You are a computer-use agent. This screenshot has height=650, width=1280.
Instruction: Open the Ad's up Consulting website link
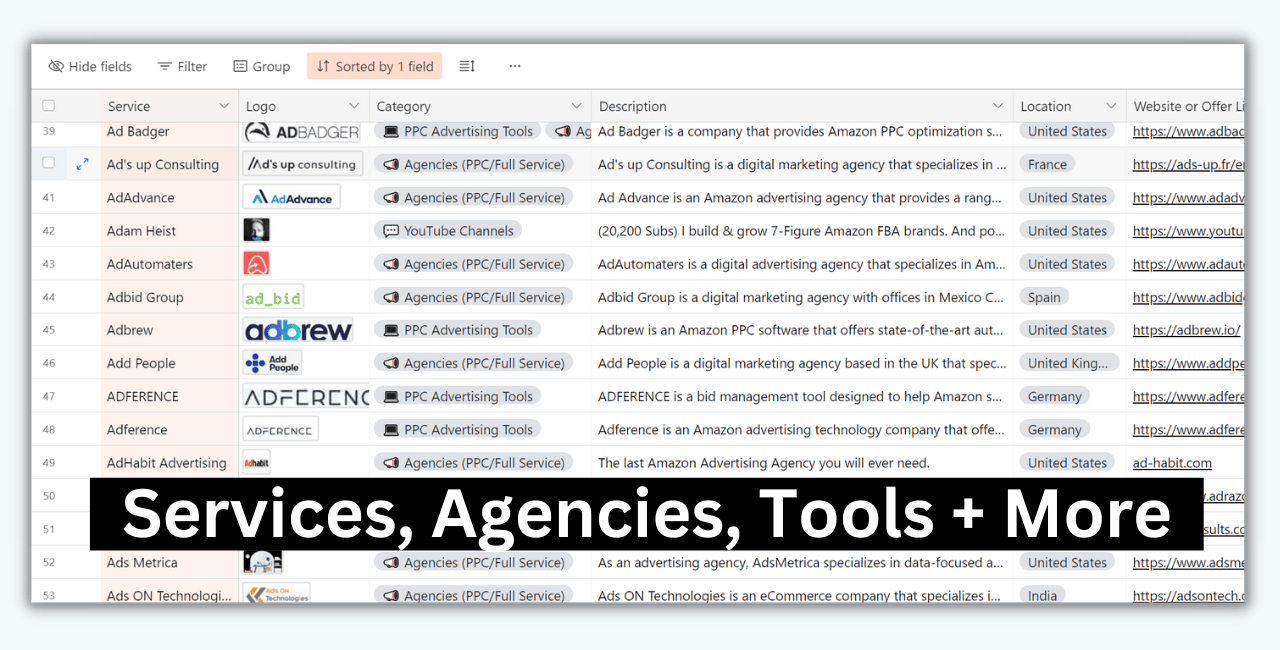[1188, 164]
